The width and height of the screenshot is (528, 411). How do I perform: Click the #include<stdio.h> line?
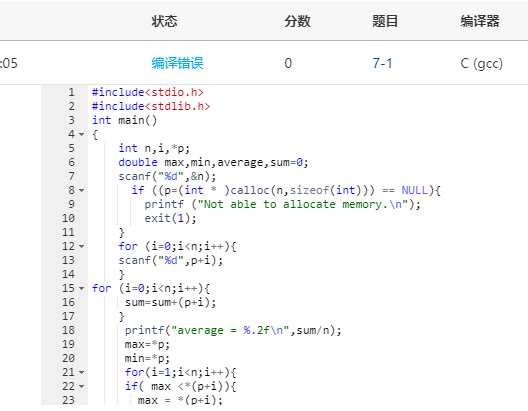click(x=148, y=92)
